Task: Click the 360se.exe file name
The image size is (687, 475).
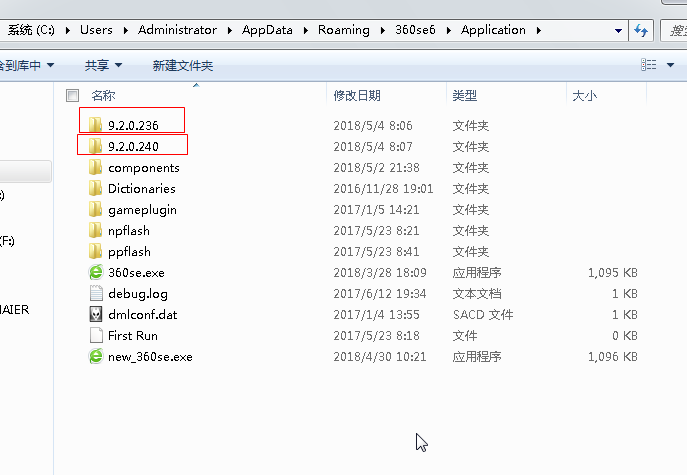Action: click(x=136, y=272)
